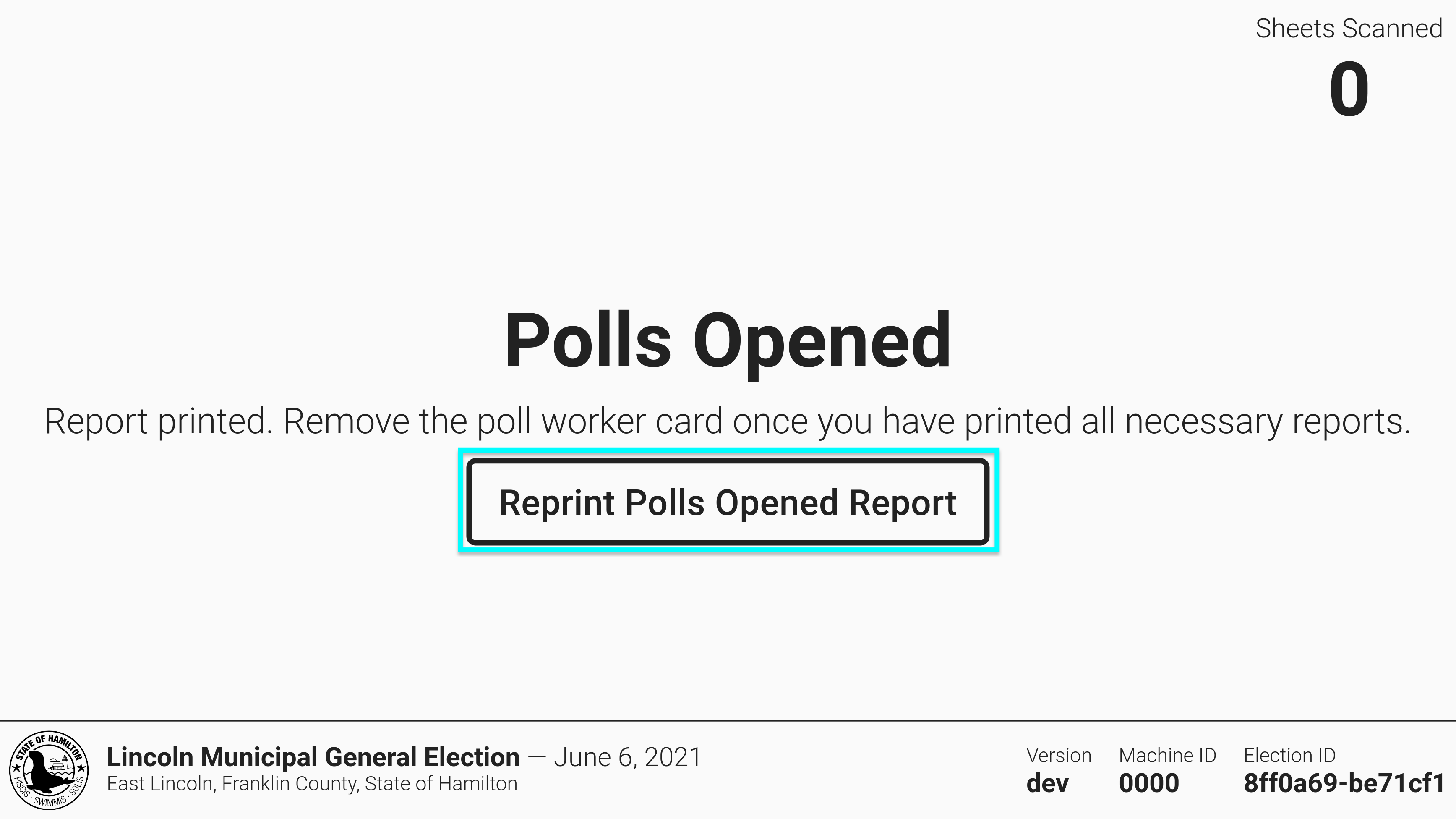1456x819 pixels.
Task: Click 'State of Hamilton' in the footer location line
Action: [441, 784]
